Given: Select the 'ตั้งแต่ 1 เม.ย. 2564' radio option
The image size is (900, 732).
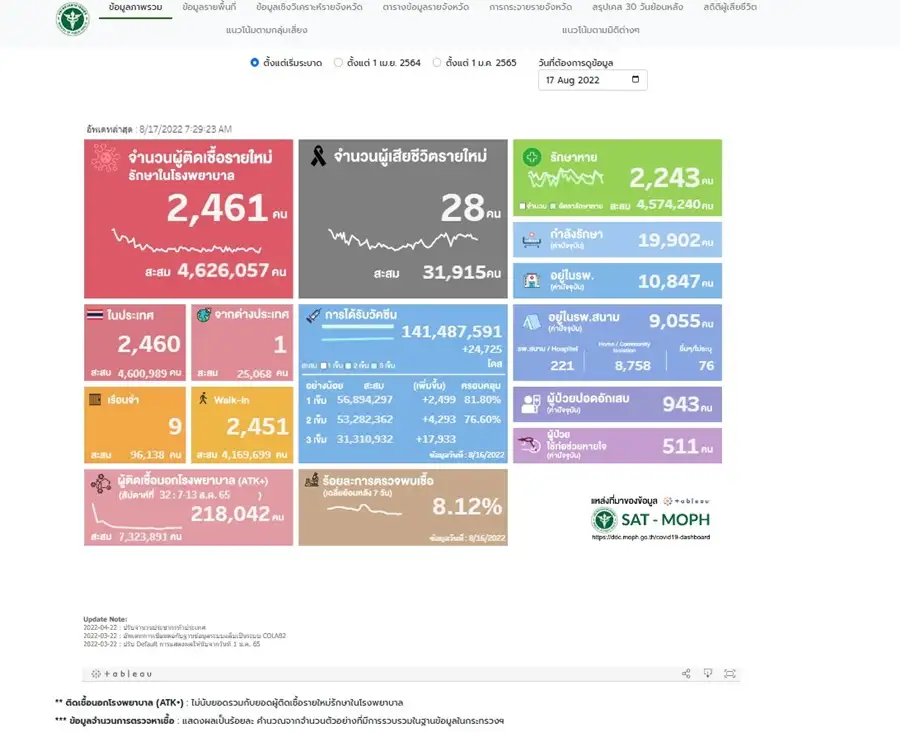Looking at the screenshot, I should tap(338, 62).
